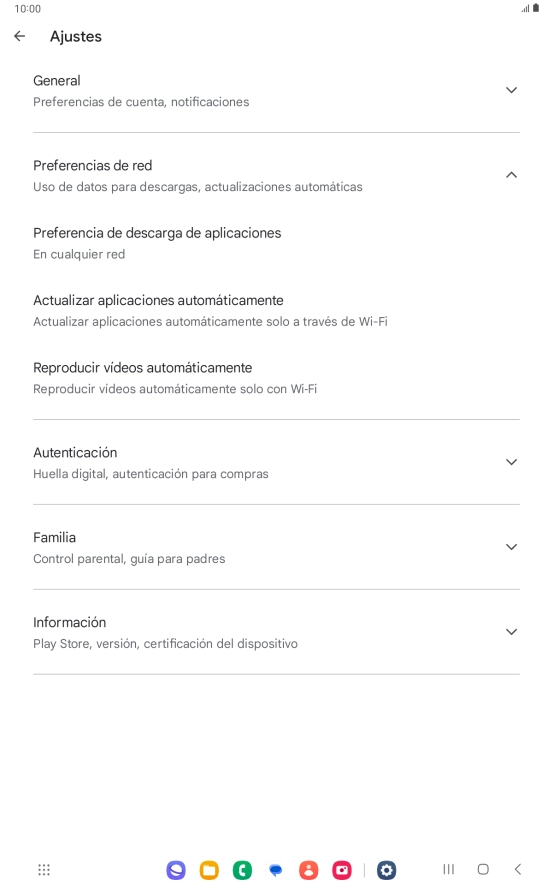The width and height of the screenshot is (553, 886).
Task: Open the green Phone app
Action: (x=242, y=870)
